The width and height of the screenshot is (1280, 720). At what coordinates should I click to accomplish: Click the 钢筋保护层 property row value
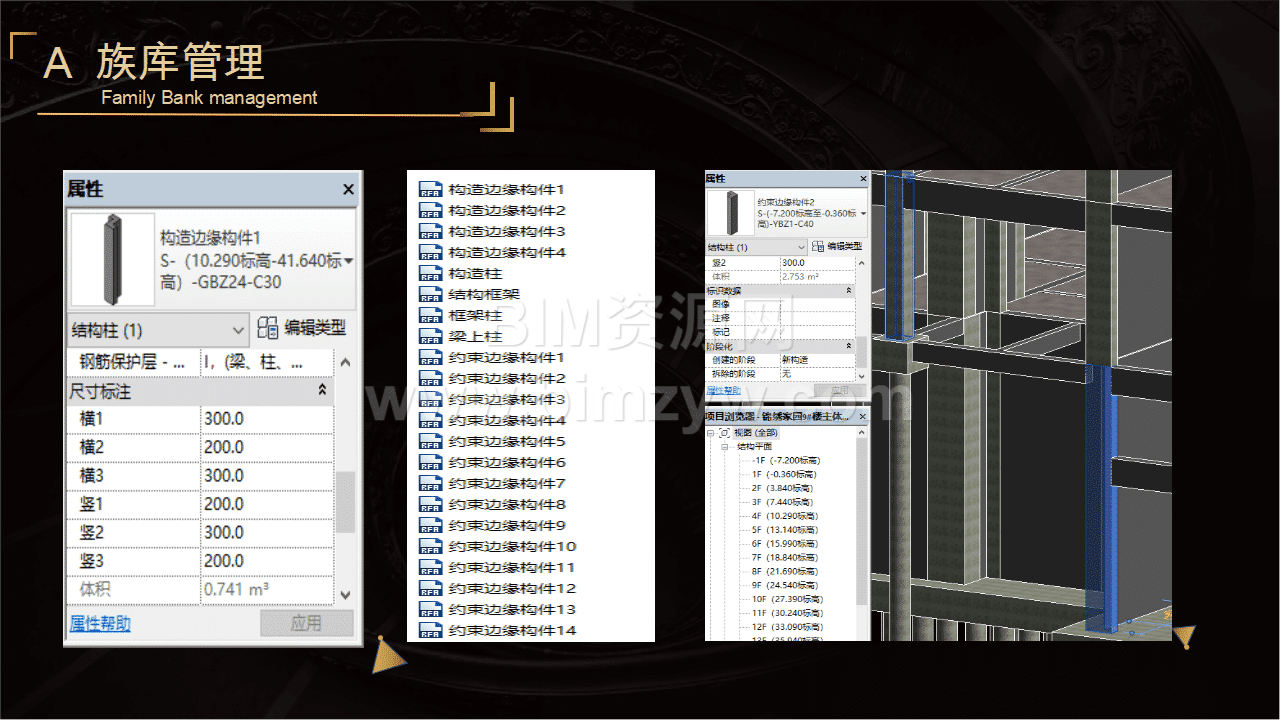click(x=266, y=364)
